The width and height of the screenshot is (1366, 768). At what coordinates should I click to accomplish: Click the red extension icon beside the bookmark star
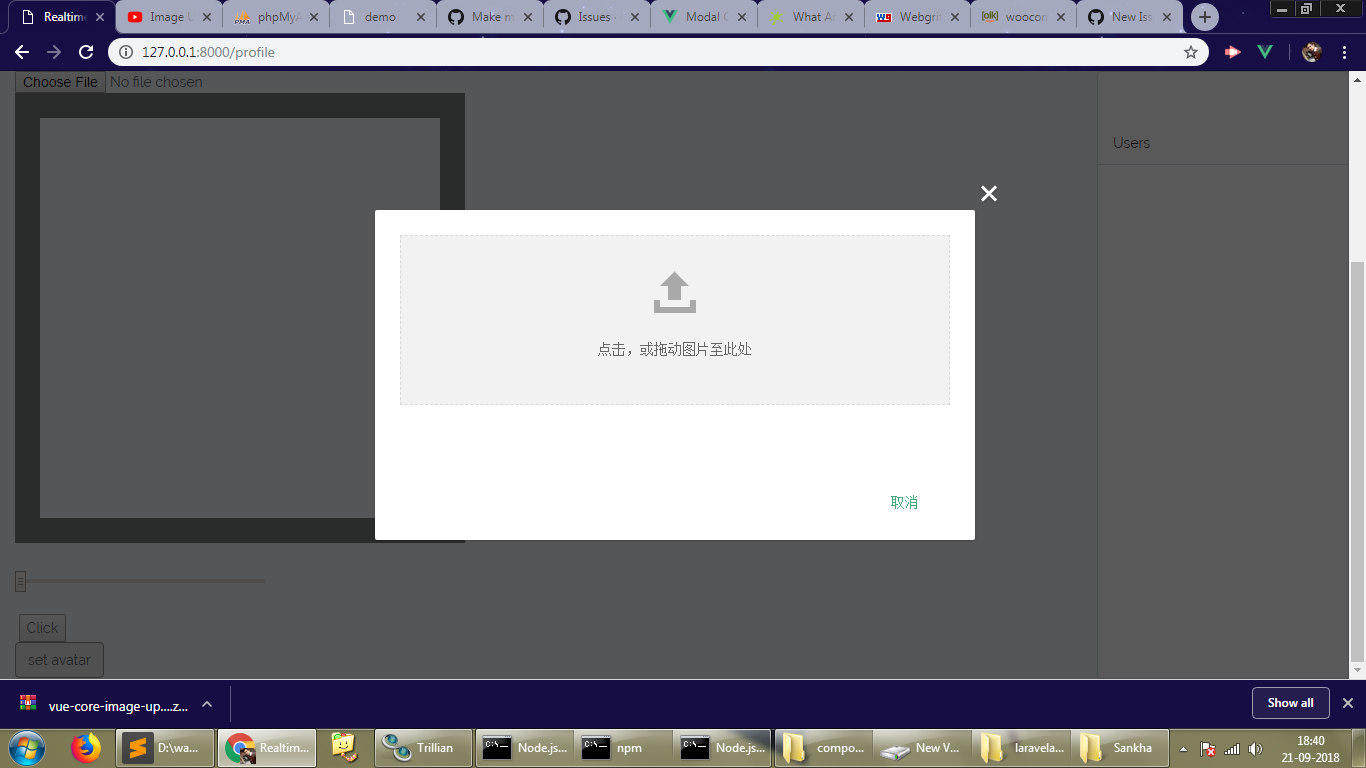[1232, 52]
